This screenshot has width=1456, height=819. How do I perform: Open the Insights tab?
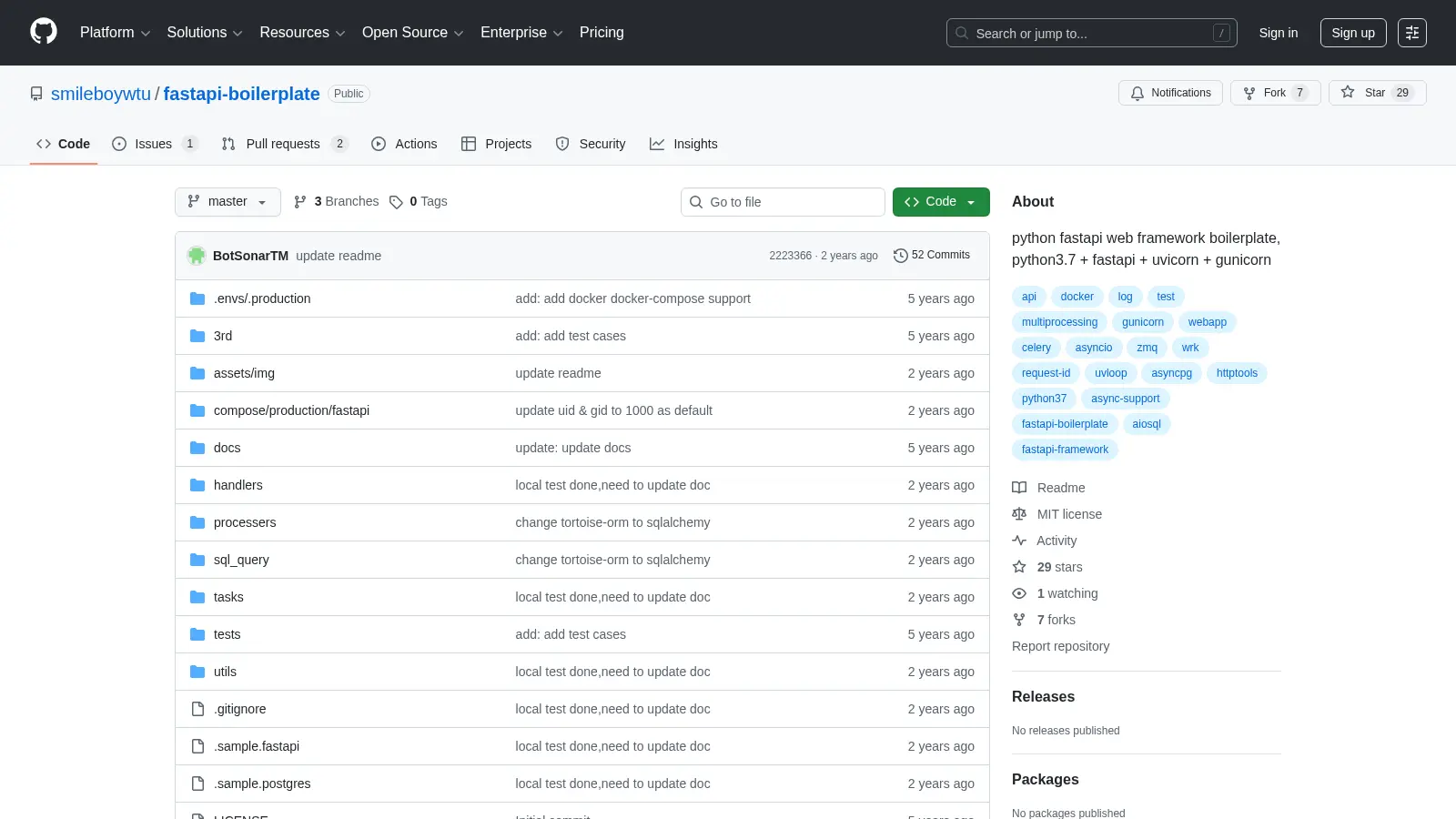tap(683, 144)
